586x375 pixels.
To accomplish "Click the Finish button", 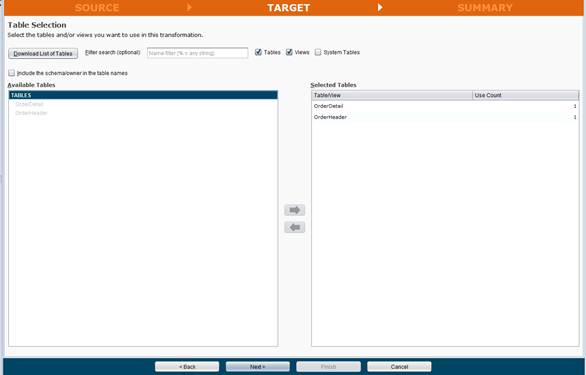I will coord(328,367).
